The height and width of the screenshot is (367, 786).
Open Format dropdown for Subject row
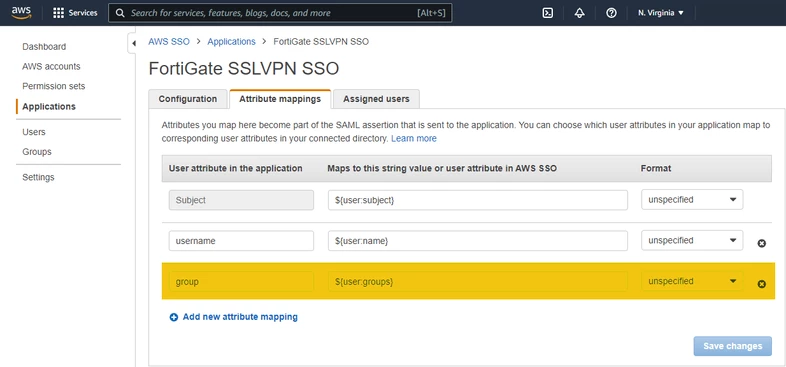(692, 200)
